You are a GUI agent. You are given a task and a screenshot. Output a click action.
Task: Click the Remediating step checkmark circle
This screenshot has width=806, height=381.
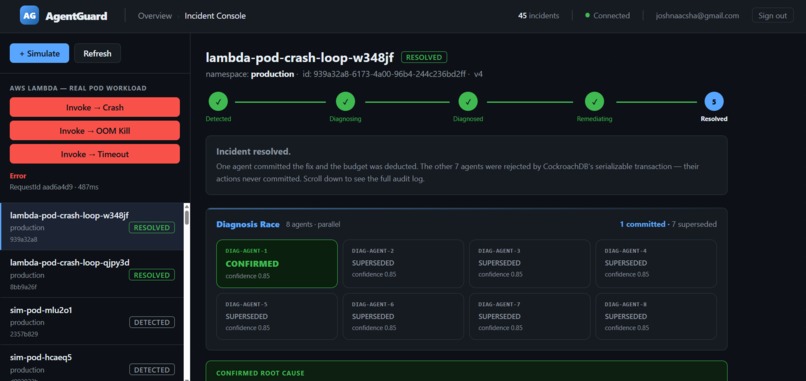click(594, 102)
